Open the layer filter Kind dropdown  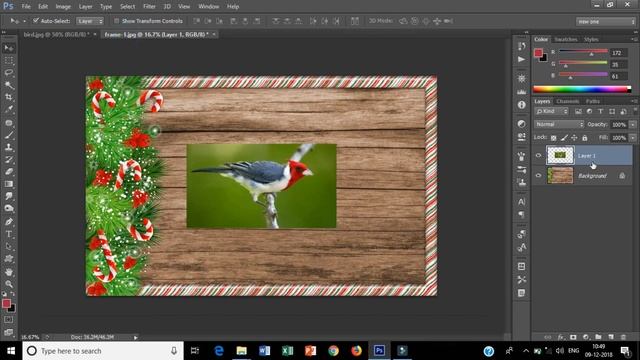tap(551, 111)
